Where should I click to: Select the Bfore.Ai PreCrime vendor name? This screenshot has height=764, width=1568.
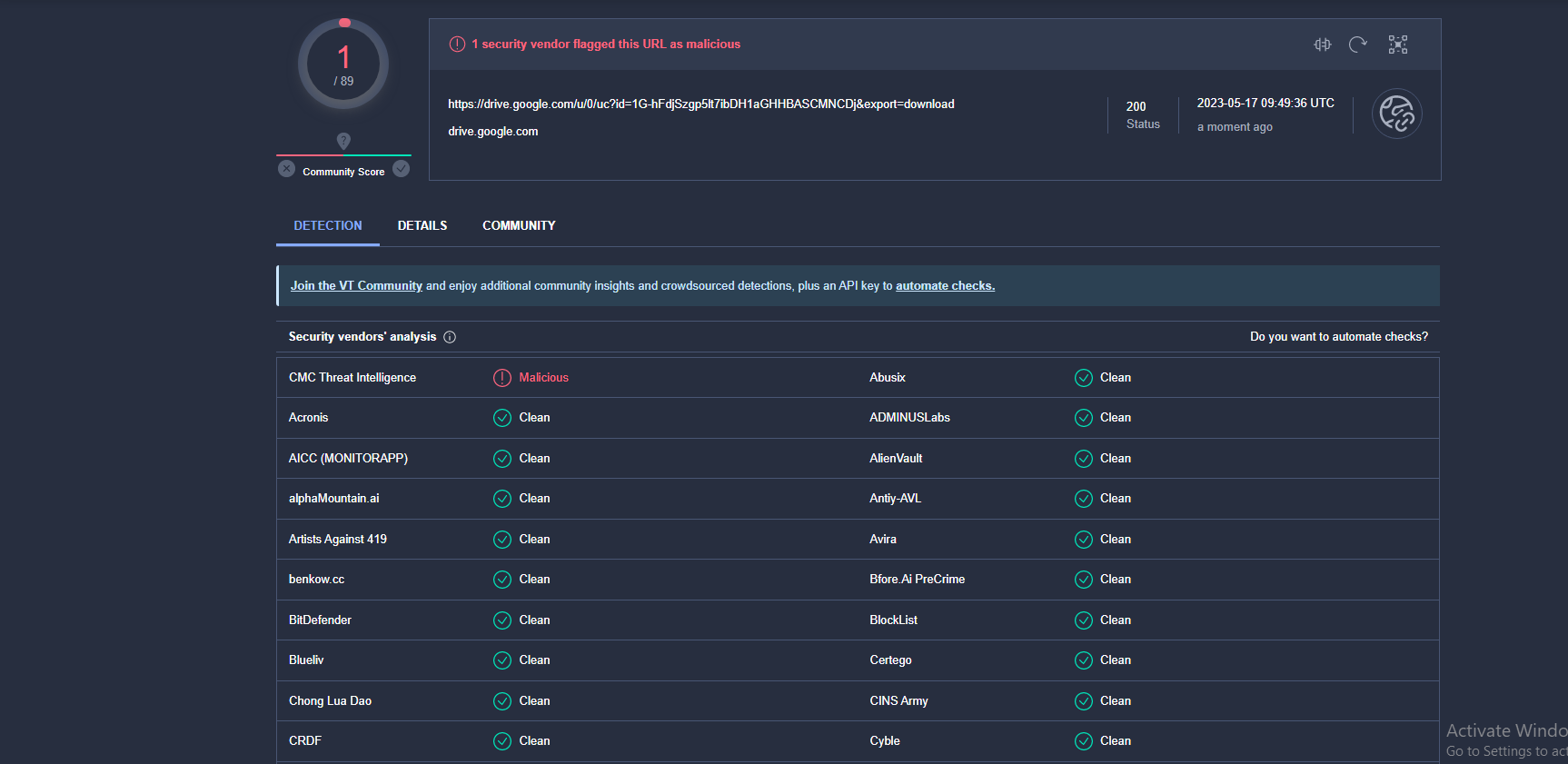pyautogui.click(x=918, y=580)
